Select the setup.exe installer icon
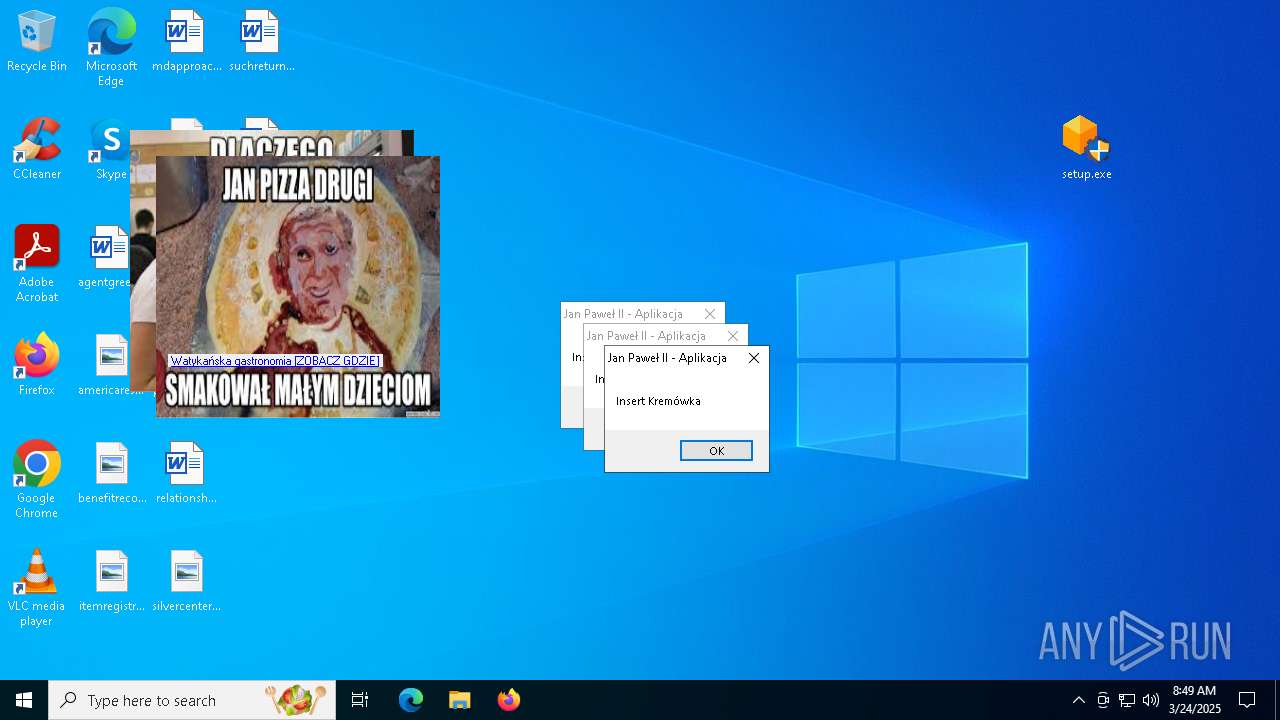Viewport: 1280px width, 720px height. click(1086, 148)
